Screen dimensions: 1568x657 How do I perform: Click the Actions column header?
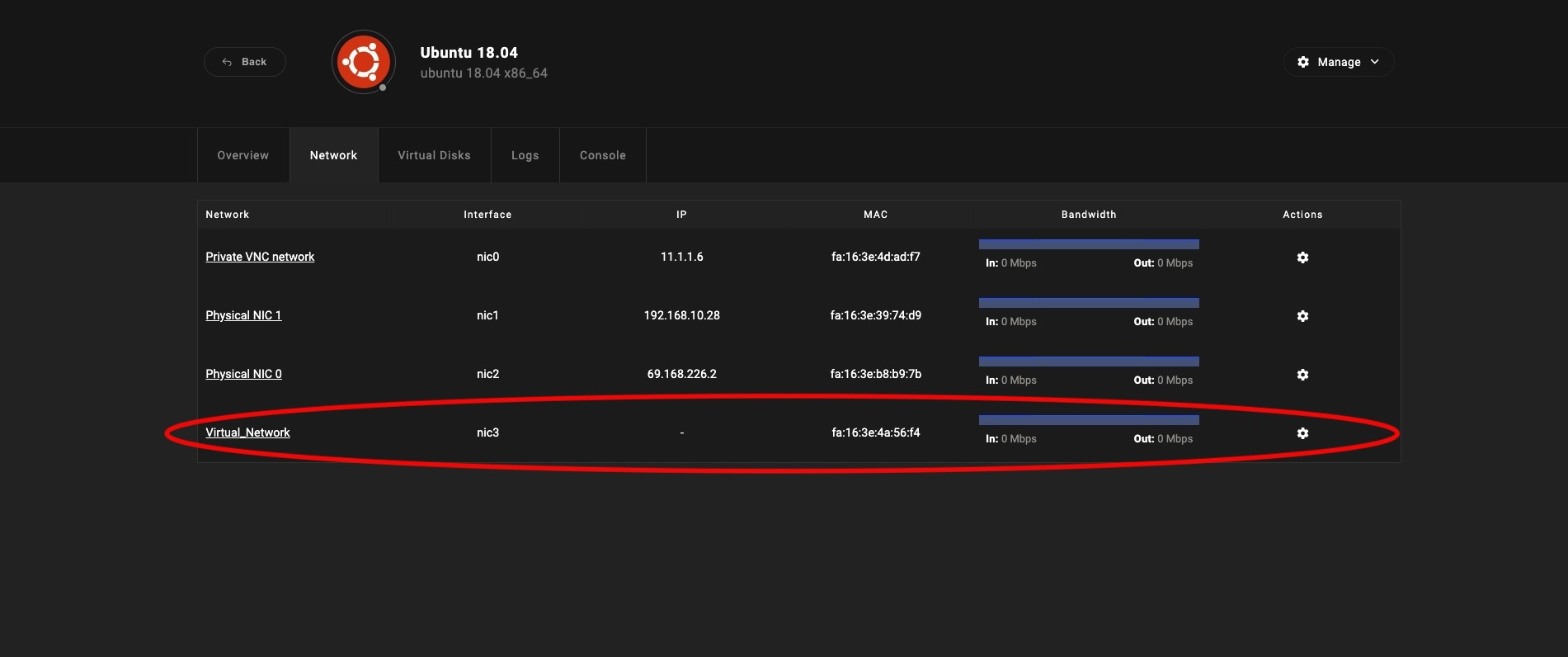(x=1302, y=215)
